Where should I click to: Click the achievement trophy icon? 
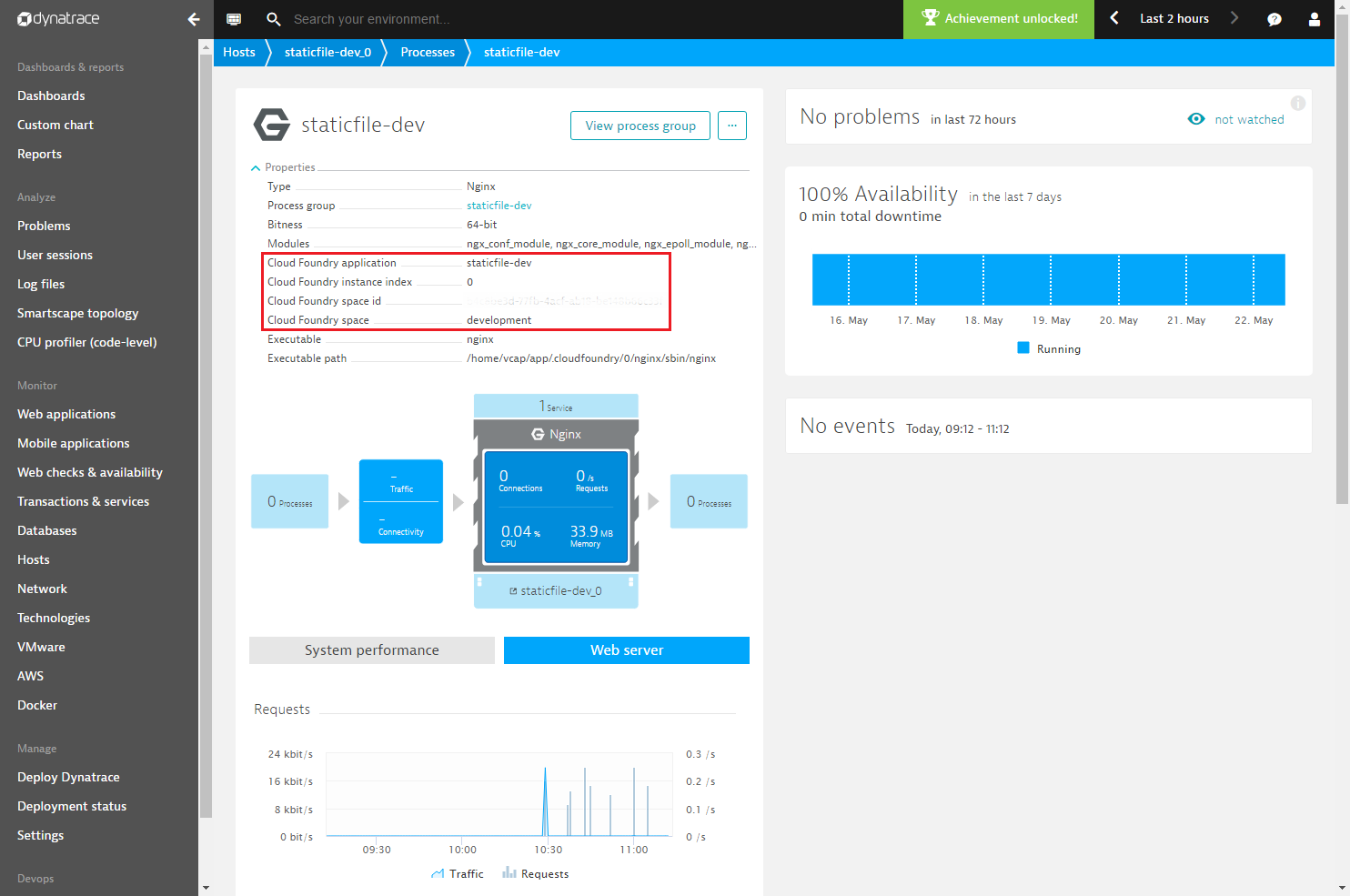[x=930, y=17]
